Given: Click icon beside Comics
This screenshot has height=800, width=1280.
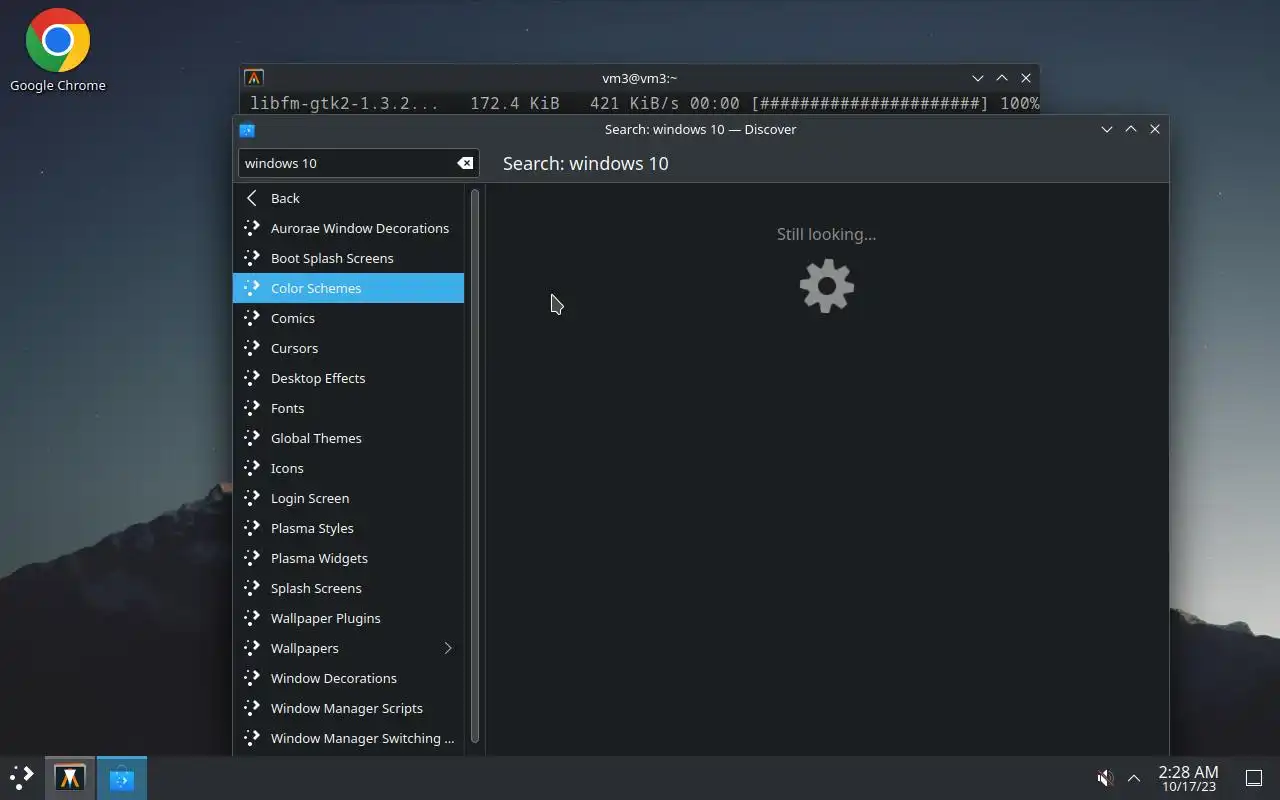Looking at the screenshot, I should pos(252,318).
